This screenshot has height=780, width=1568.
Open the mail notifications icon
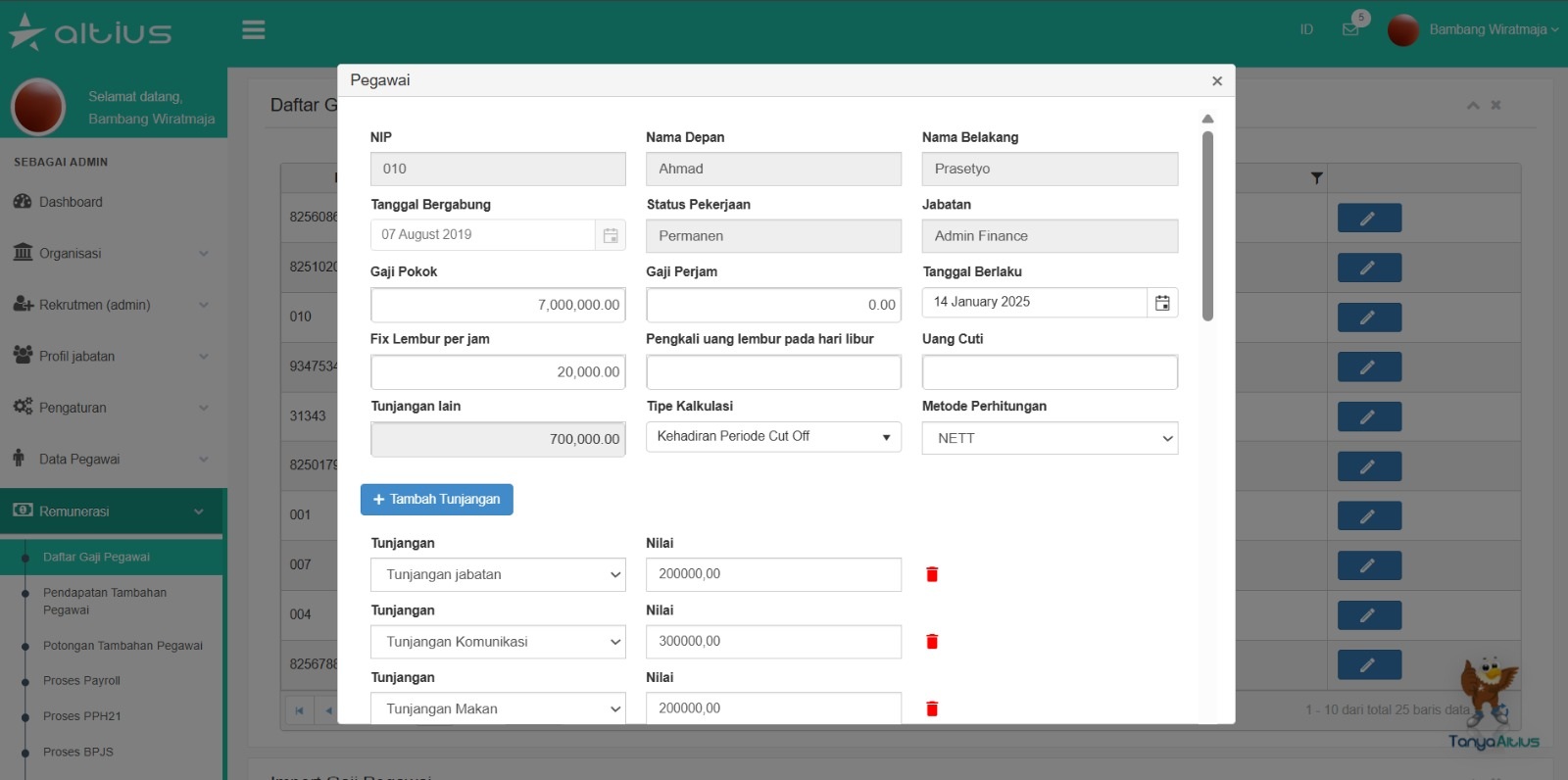[x=1350, y=29]
